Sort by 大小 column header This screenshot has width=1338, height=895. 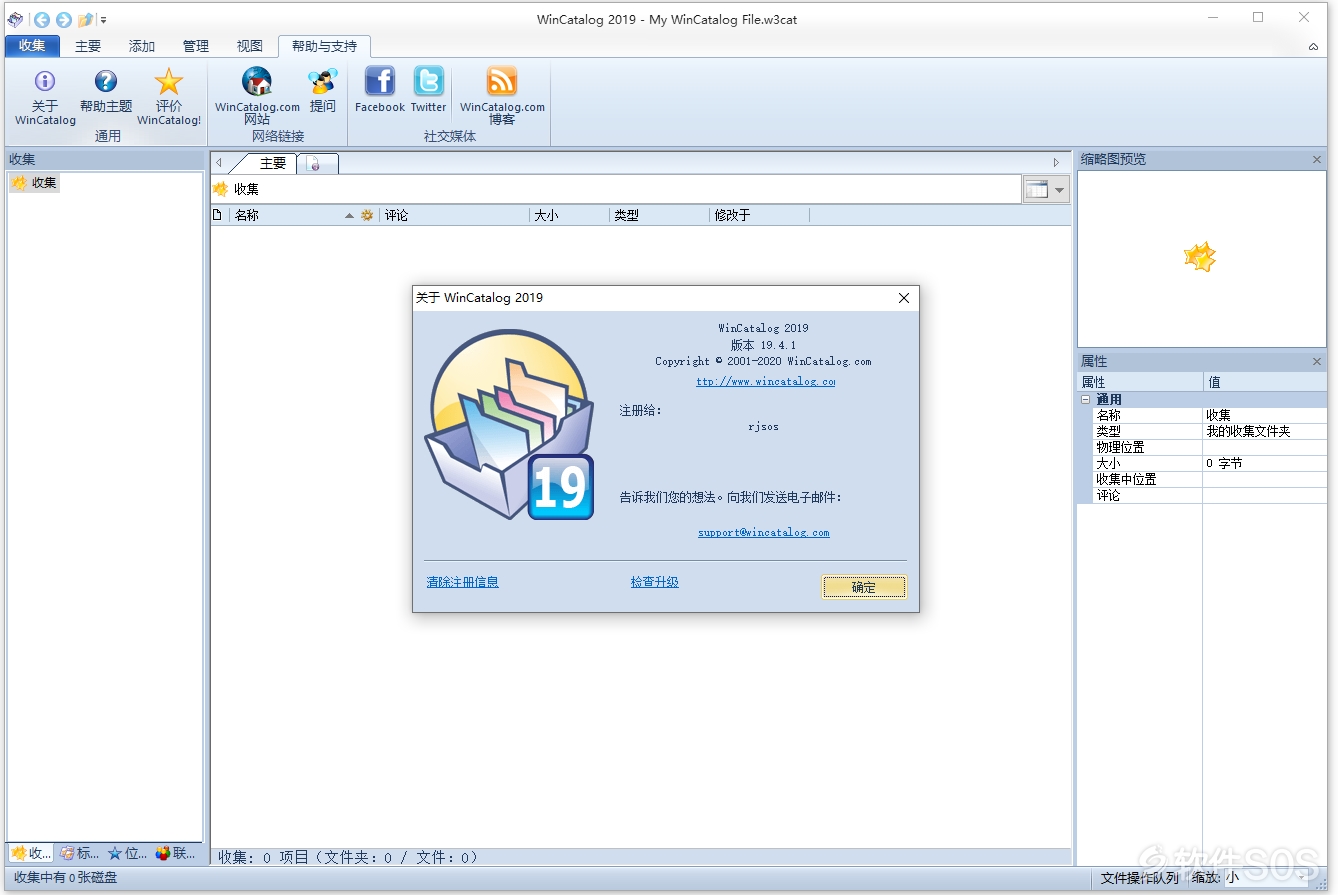tap(569, 215)
